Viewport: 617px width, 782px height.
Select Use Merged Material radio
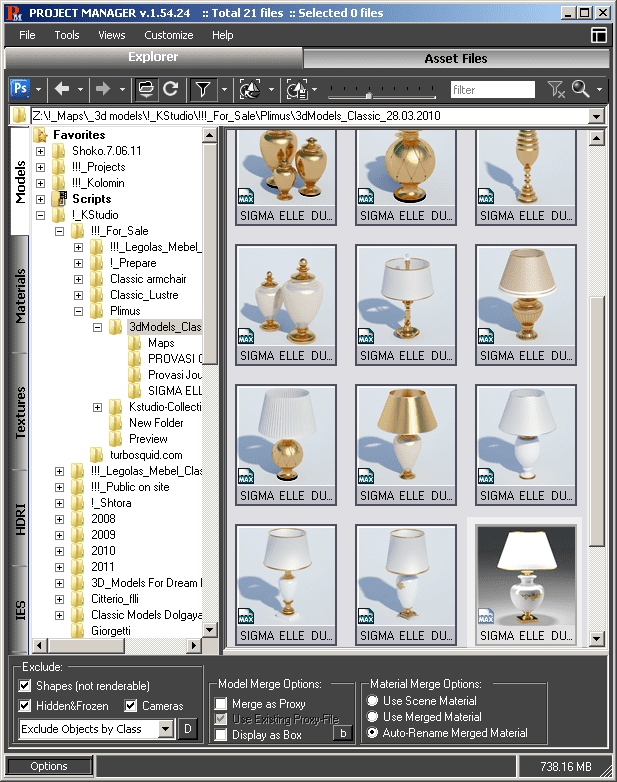coord(372,716)
